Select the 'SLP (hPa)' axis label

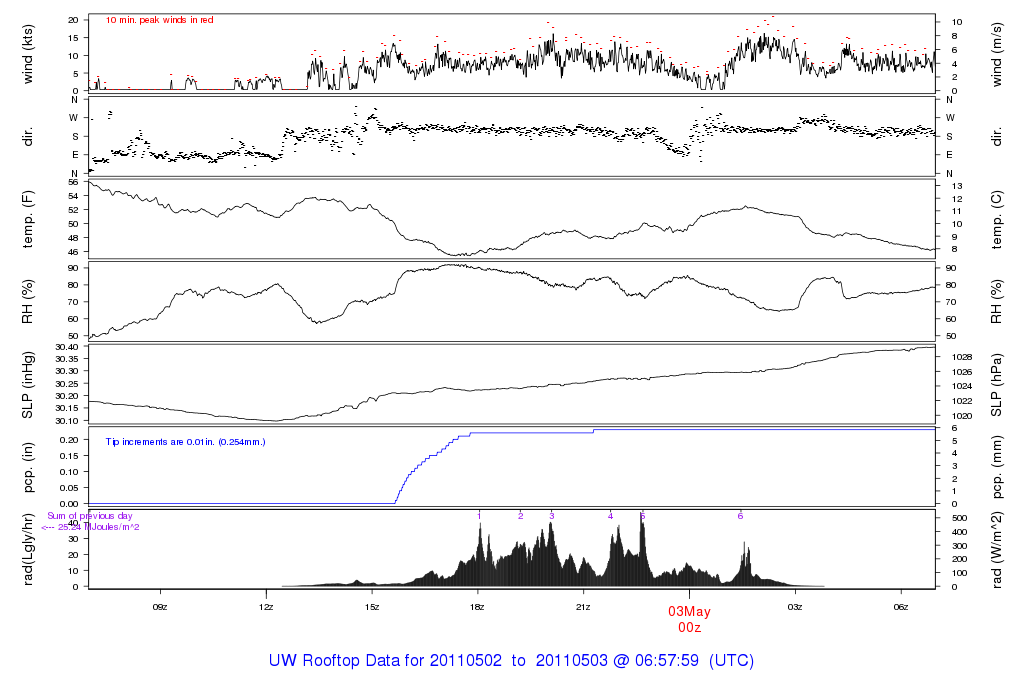[x=997, y=385]
